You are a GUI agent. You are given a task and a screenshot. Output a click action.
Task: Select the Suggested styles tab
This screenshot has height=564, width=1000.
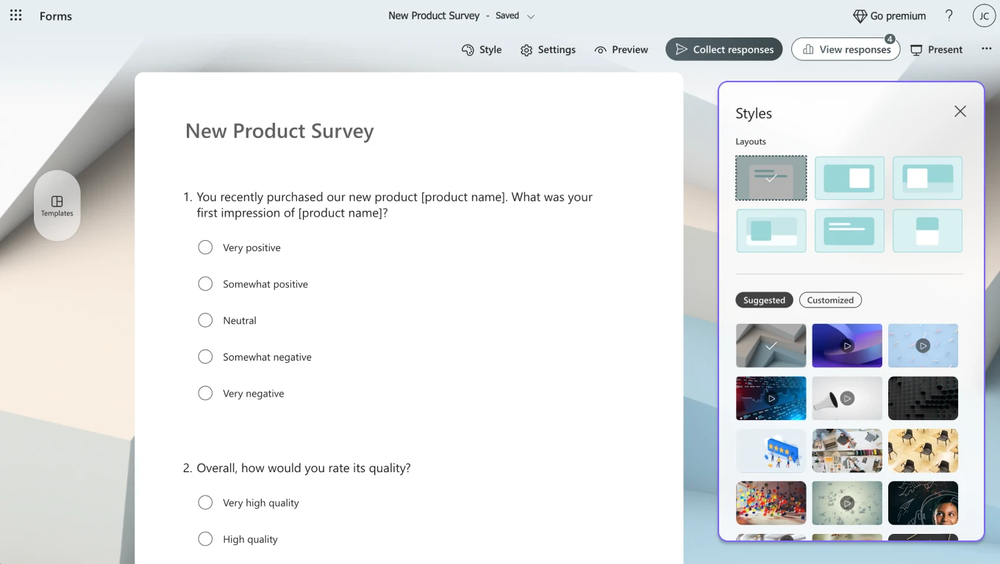pyautogui.click(x=764, y=300)
